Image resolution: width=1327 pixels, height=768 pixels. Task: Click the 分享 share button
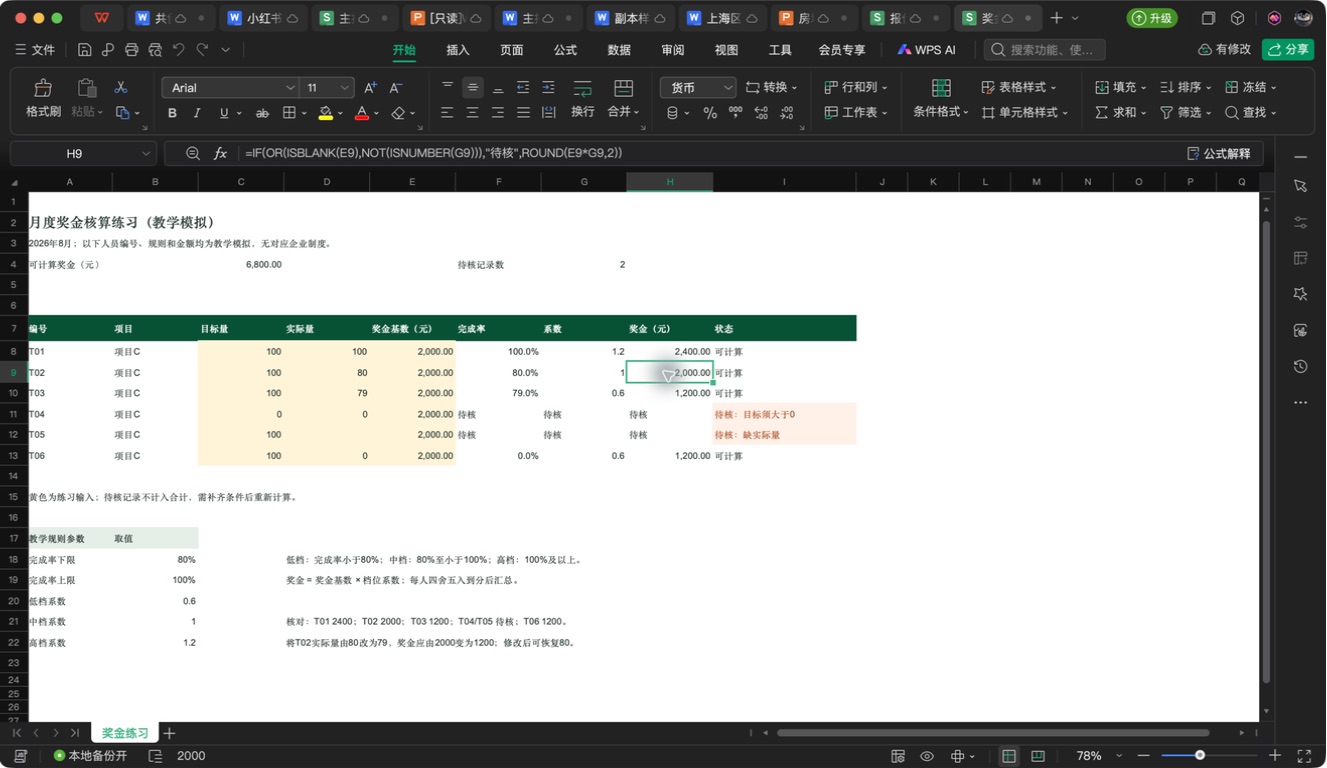[x=1288, y=49]
